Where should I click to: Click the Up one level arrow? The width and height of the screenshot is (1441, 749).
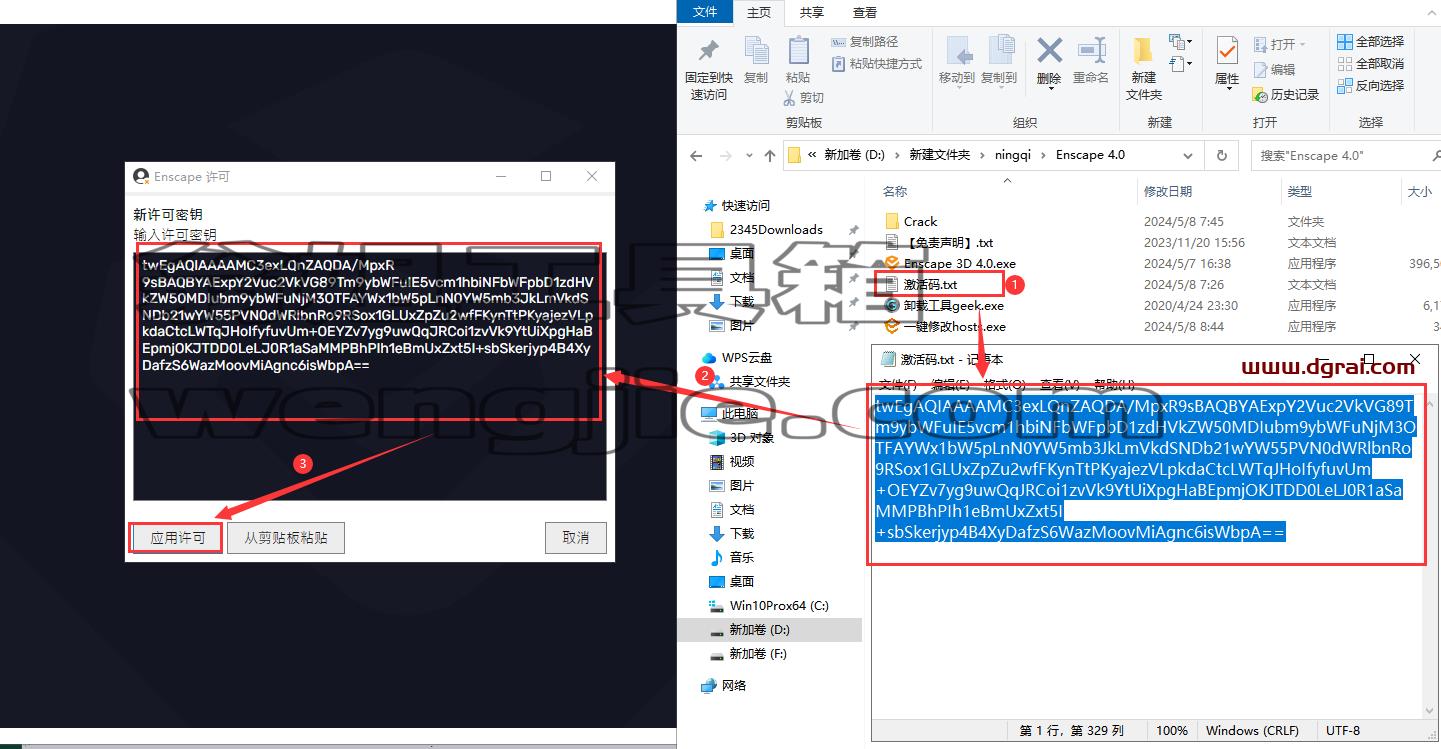pos(769,156)
